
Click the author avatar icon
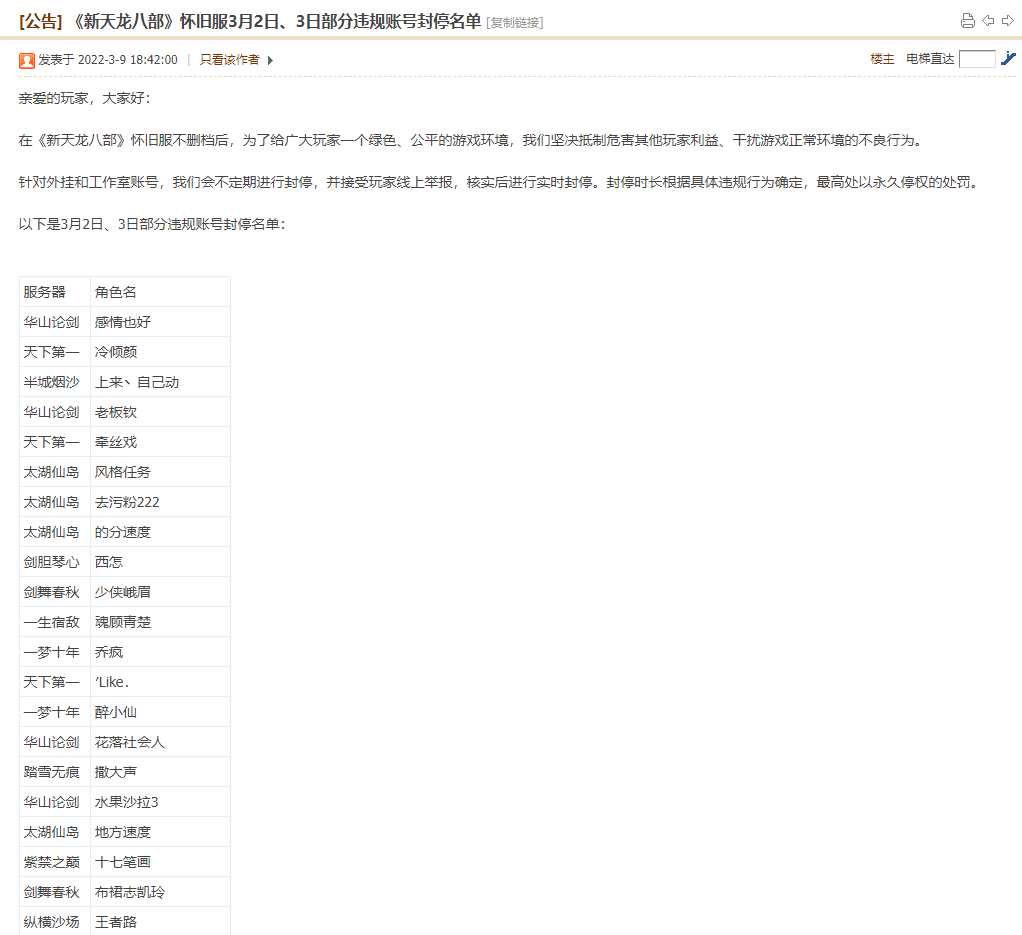[x=27, y=61]
